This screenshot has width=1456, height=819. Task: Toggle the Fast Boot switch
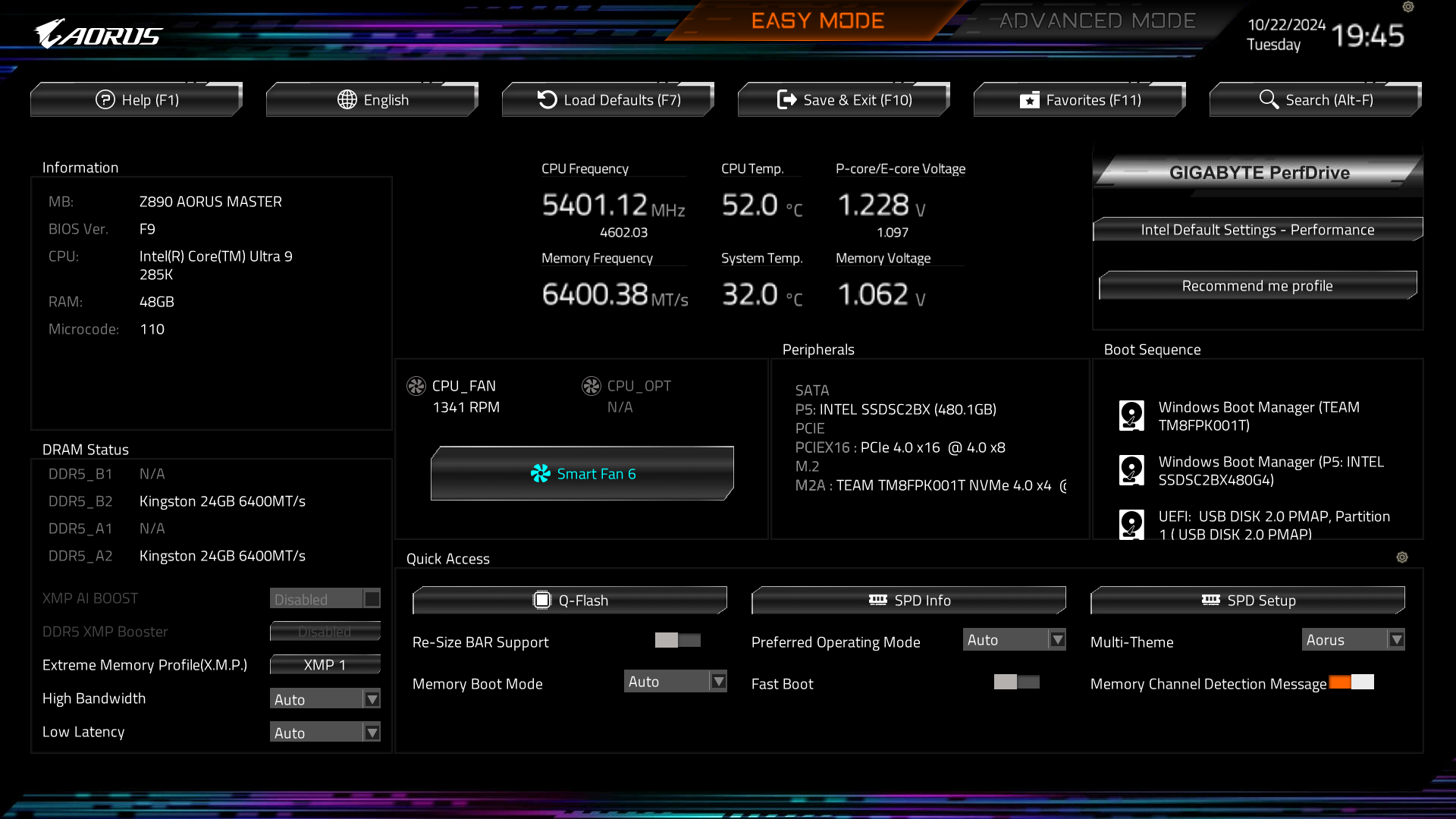click(1016, 682)
